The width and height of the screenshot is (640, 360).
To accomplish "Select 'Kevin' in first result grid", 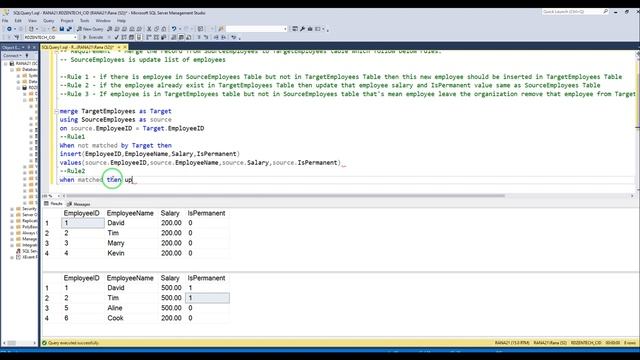I will coord(116,253).
